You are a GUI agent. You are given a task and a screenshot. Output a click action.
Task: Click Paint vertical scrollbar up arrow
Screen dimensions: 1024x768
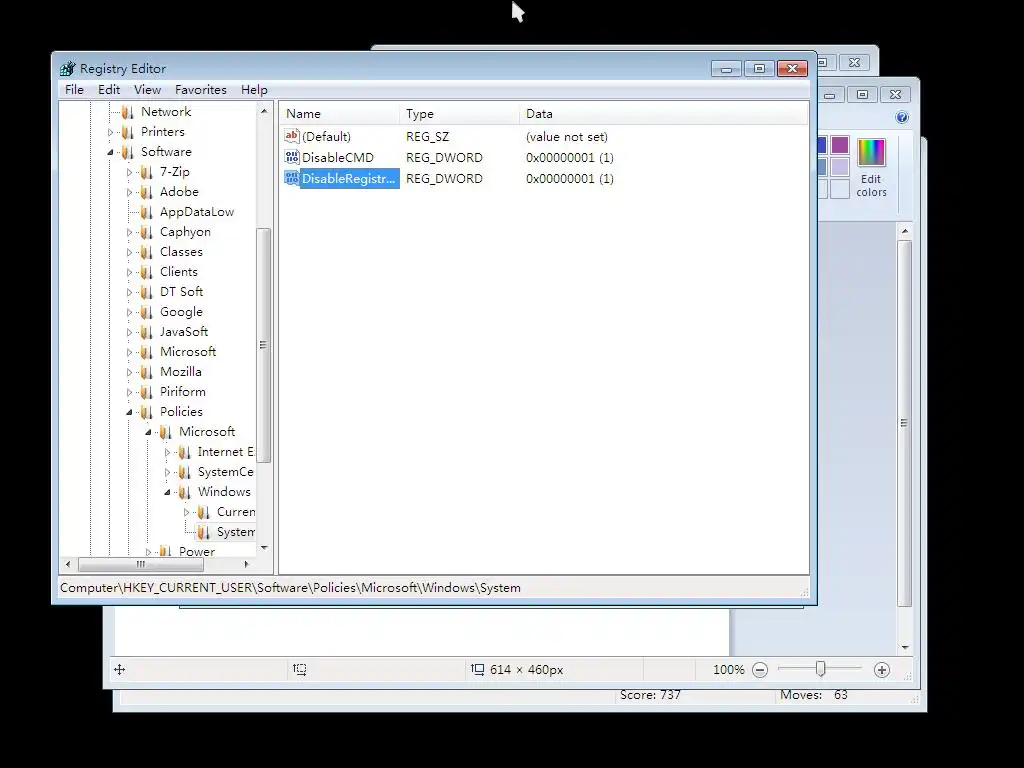(x=904, y=231)
